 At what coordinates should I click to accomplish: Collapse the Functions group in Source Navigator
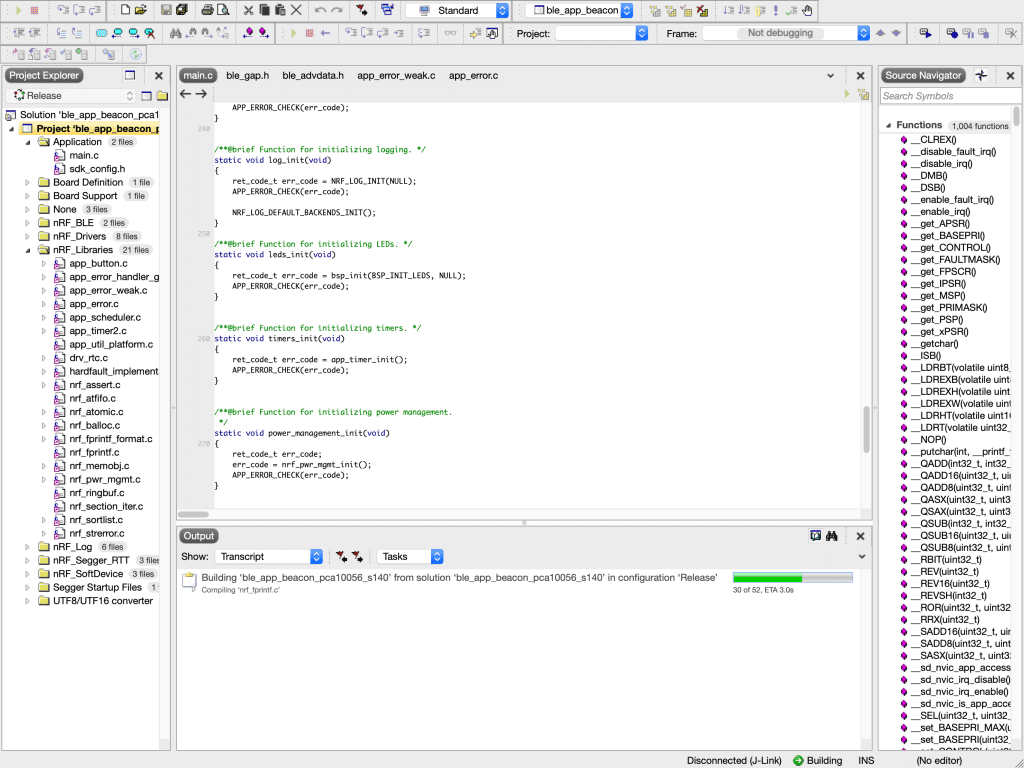point(888,125)
